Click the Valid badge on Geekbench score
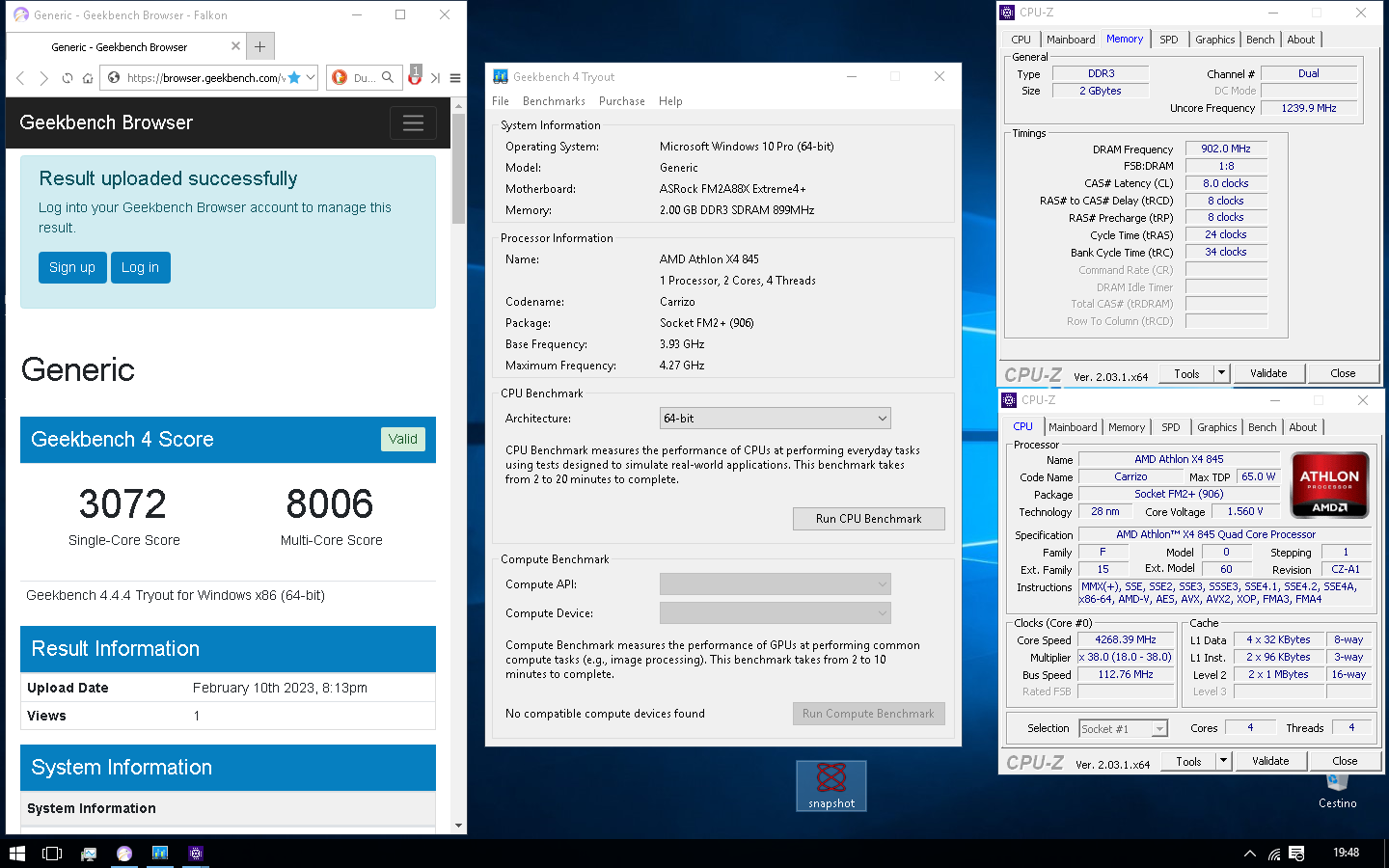Screen dimensions: 1389x868 (403, 439)
